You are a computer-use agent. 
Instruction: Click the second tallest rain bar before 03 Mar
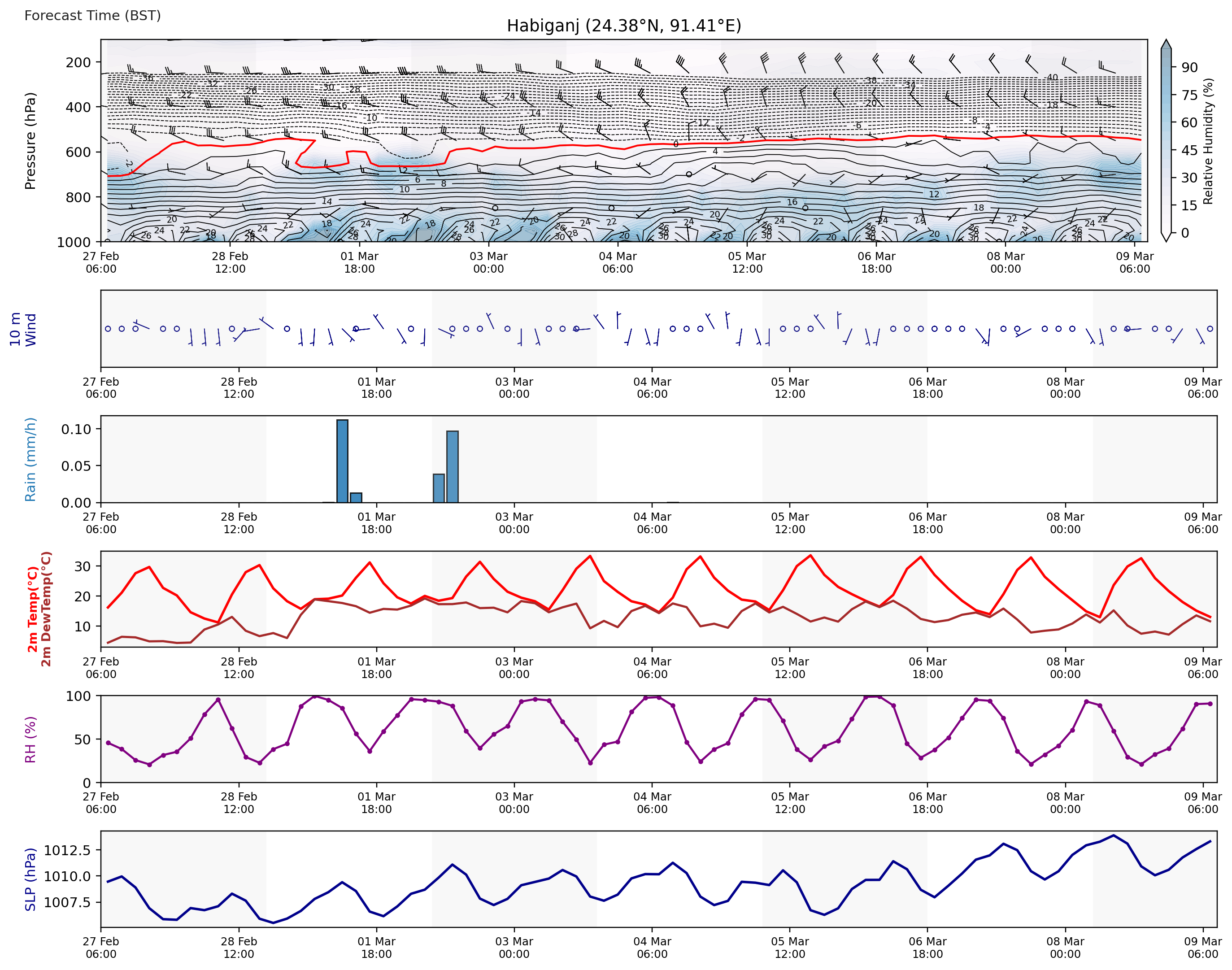pyautogui.click(x=452, y=467)
